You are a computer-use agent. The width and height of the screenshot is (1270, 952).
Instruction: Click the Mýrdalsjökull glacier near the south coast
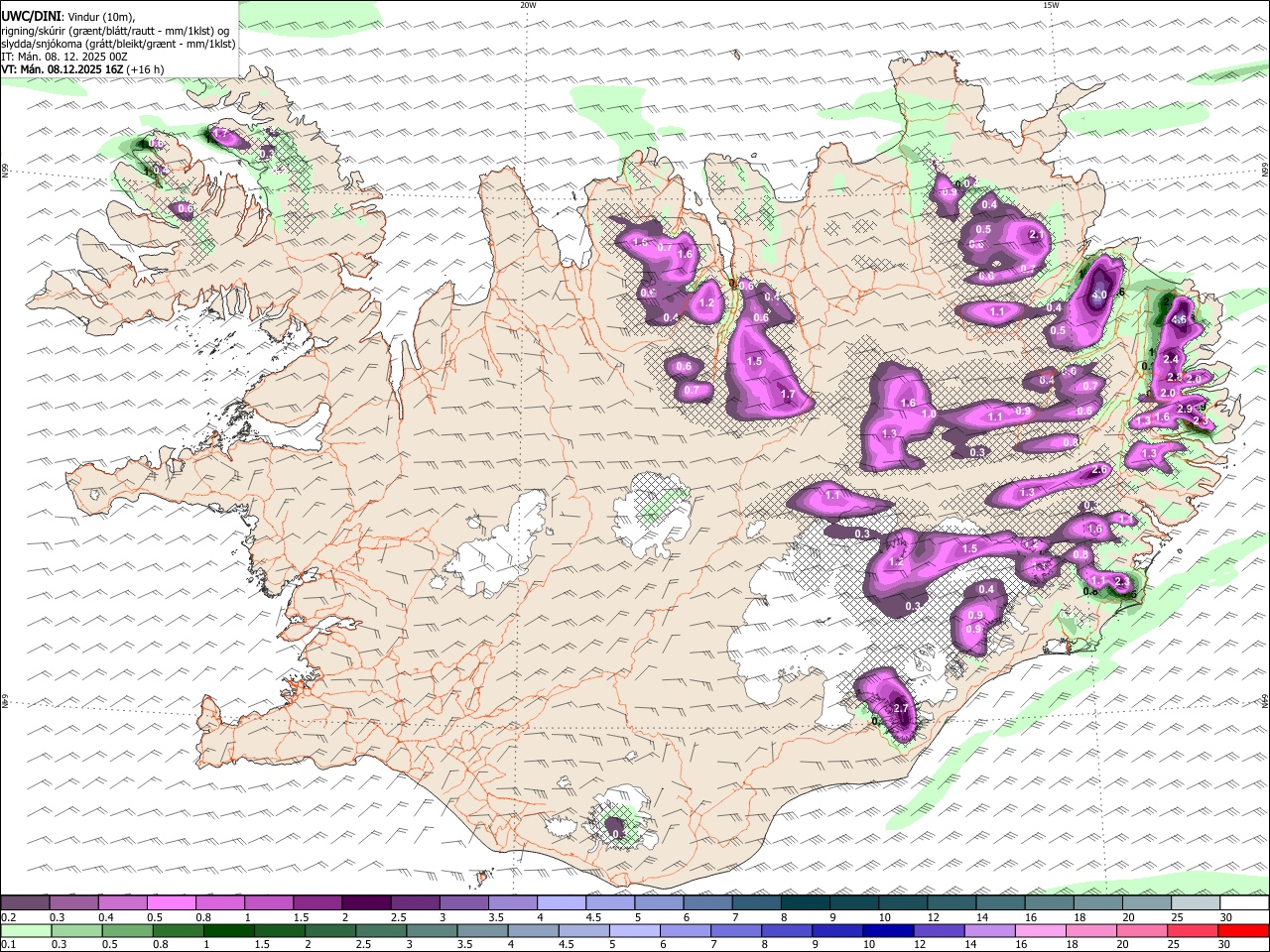(x=620, y=818)
